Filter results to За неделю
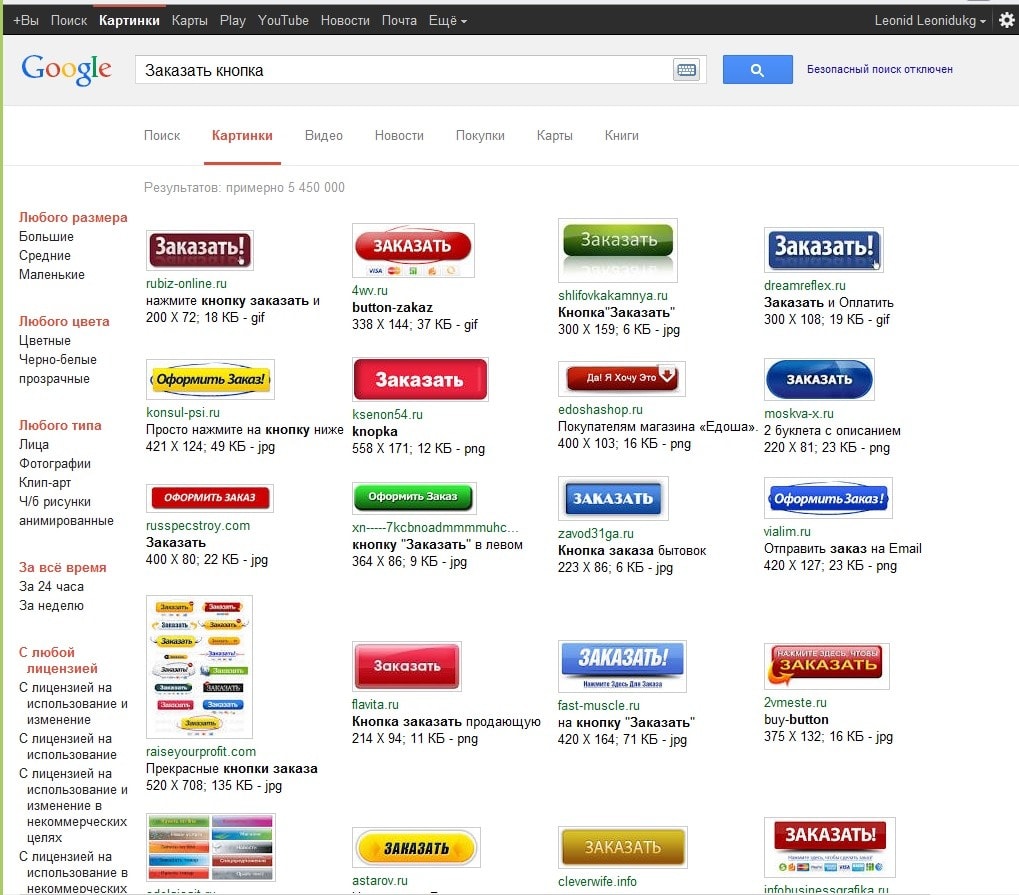 click(x=51, y=605)
